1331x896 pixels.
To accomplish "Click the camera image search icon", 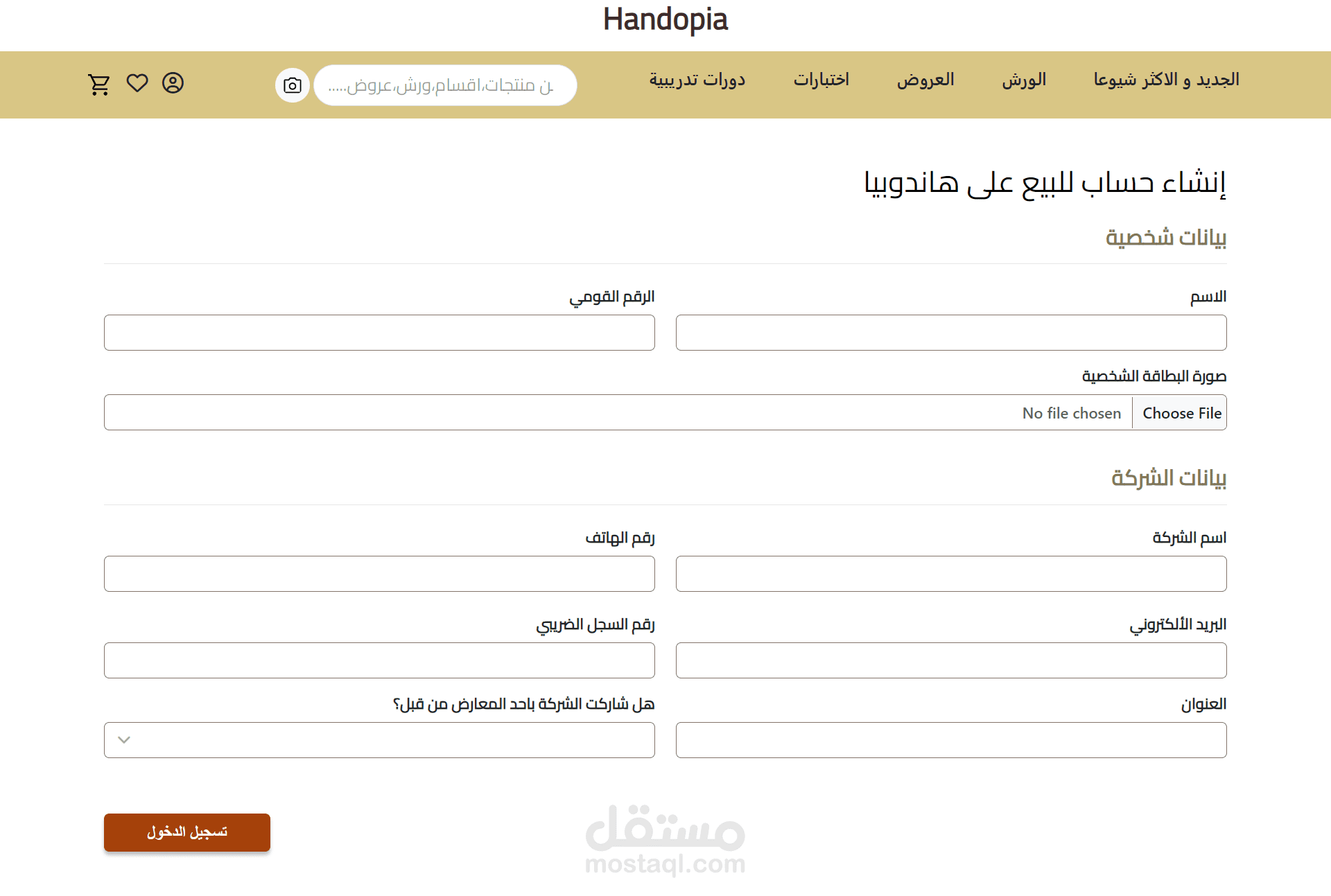I will coord(293,85).
